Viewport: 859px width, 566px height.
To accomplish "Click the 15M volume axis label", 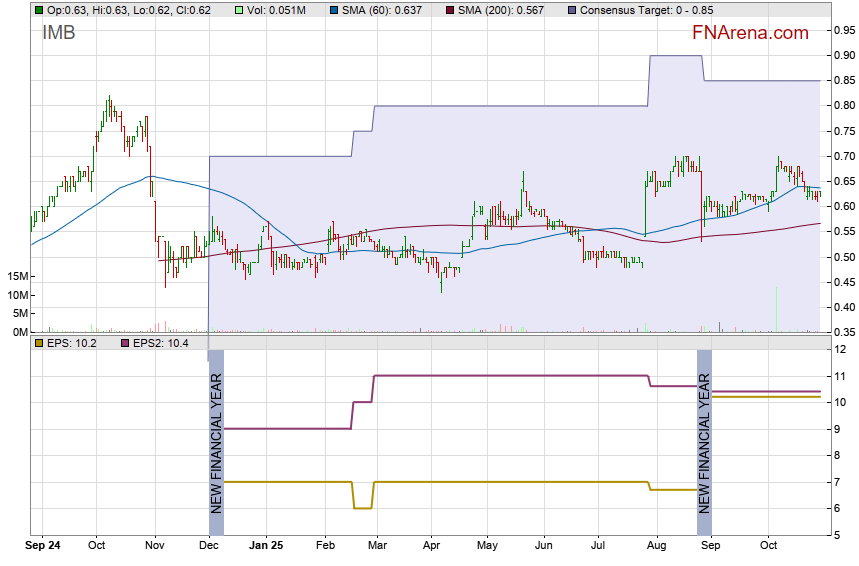I will (15, 276).
